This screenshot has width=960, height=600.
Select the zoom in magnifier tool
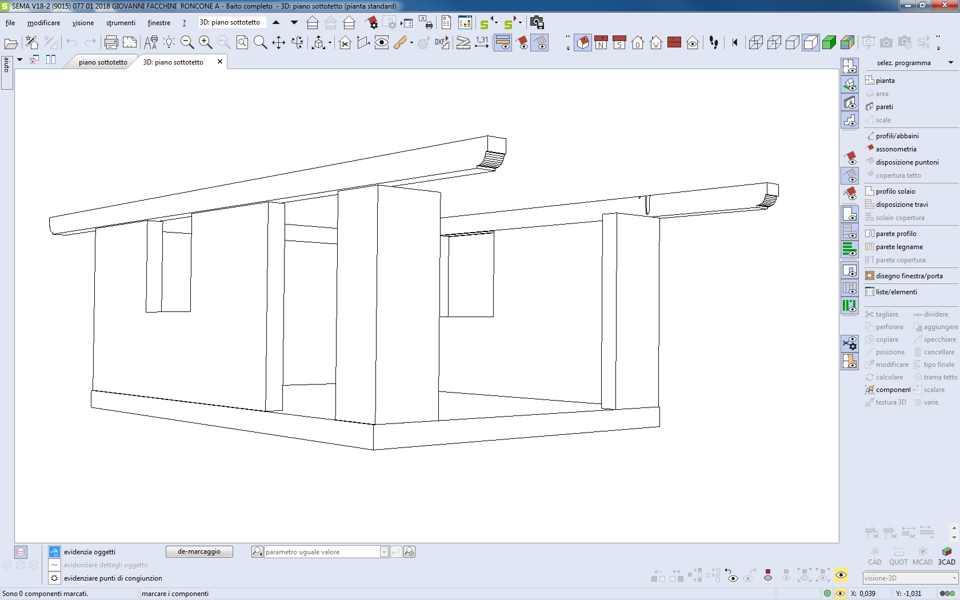coord(205,43)
